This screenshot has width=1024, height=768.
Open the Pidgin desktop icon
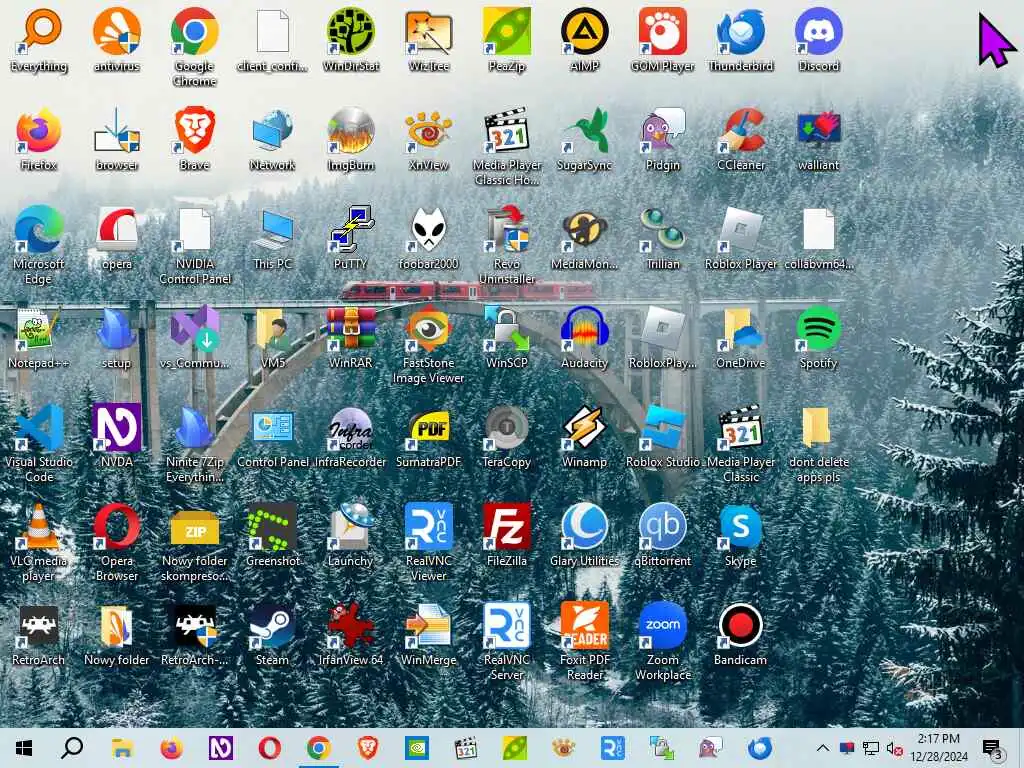(x=662, y=139)
